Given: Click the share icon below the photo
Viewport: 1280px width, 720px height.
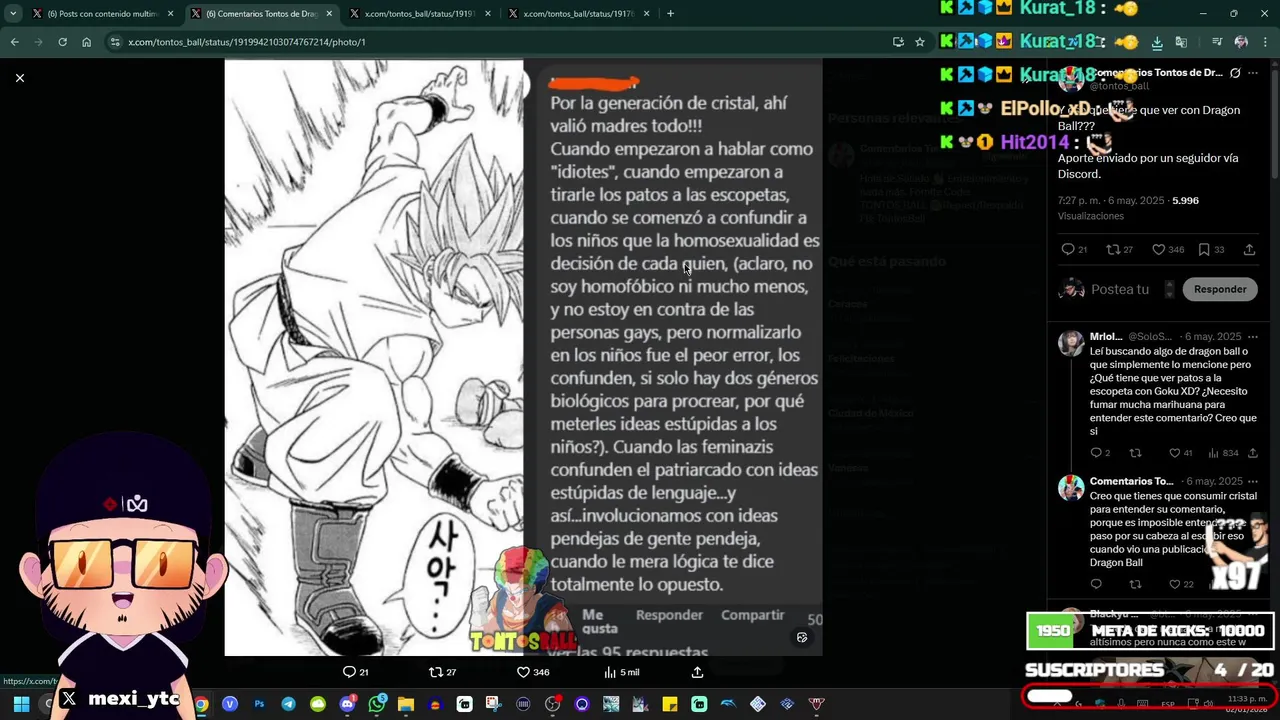Looking at the screenshot, I should coord(697,672).
